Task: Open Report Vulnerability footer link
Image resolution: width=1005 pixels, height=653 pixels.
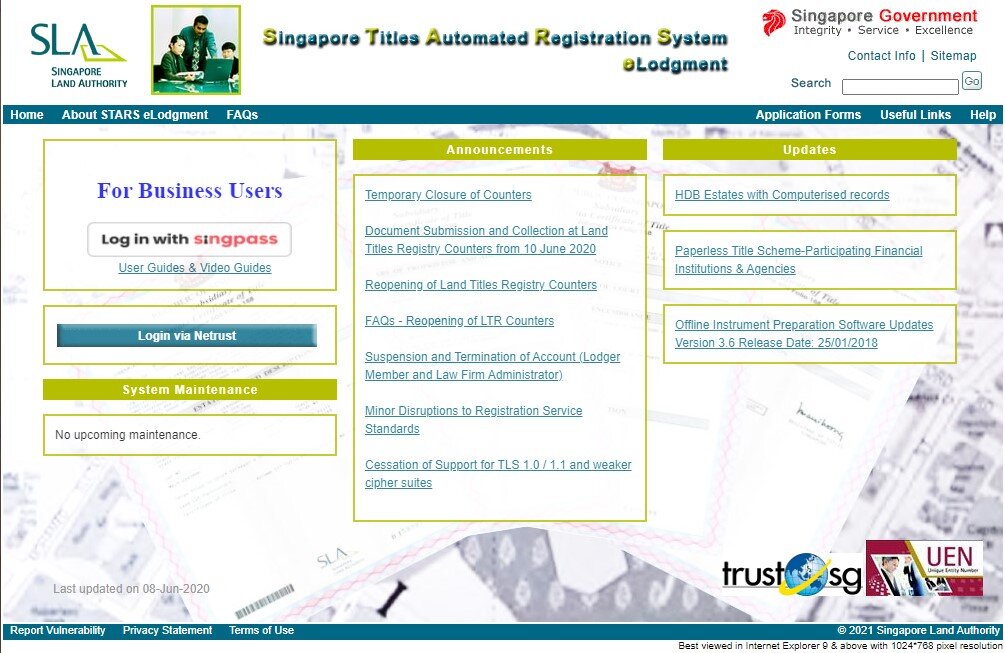Action: pos(58,631)
